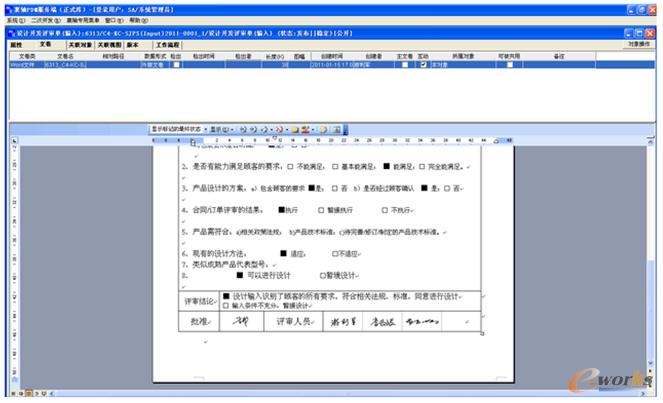Click the Accept Change icon
The width and height of the screenshot is (663, 403).
point(263,130)
